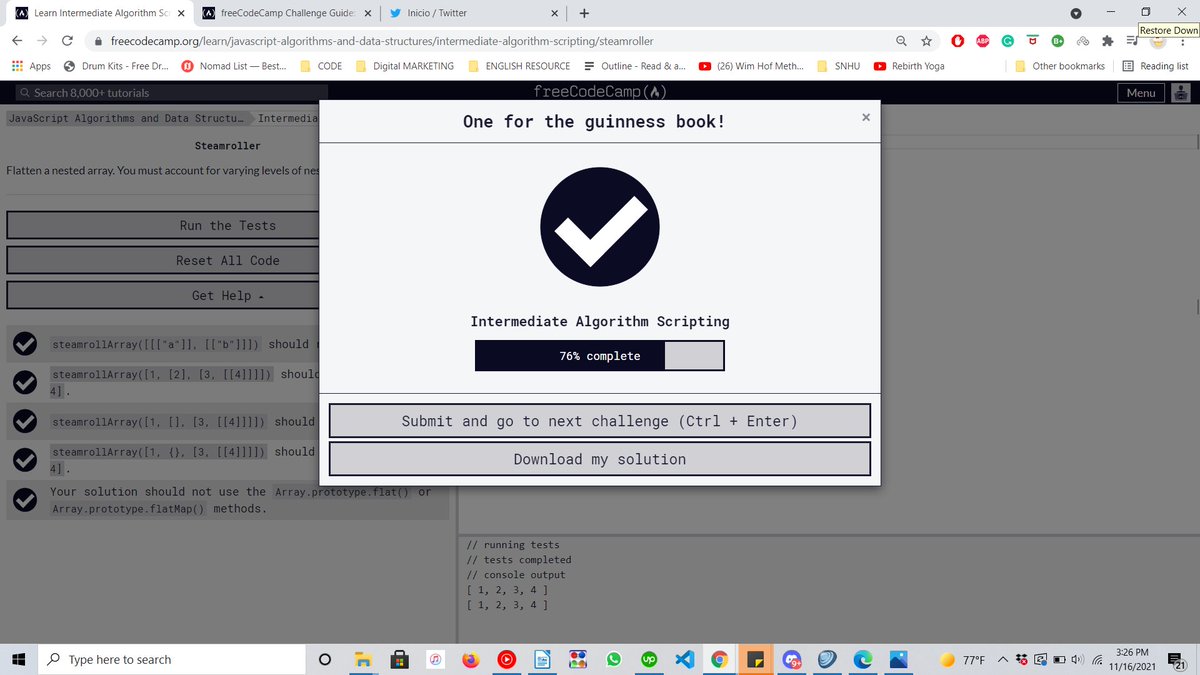Click the Type here to search box
Viewport: 1200px width, 675px height.
coord(170,659)
